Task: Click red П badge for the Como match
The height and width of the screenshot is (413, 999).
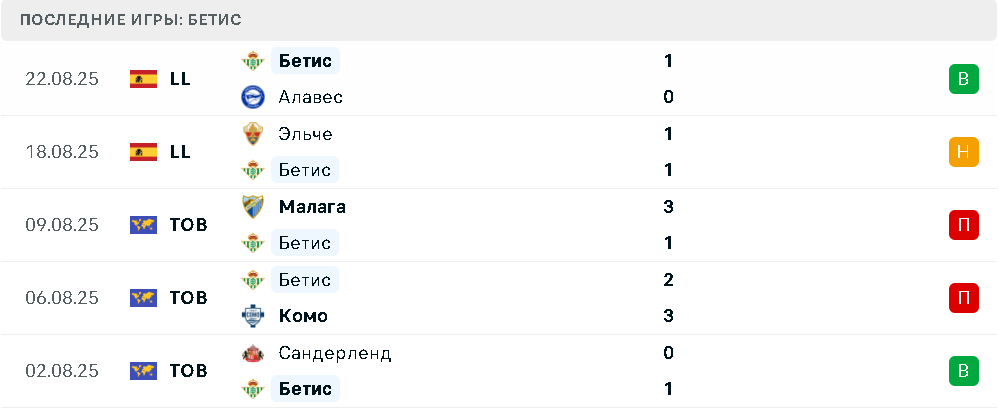Action: tap(963, 298)
